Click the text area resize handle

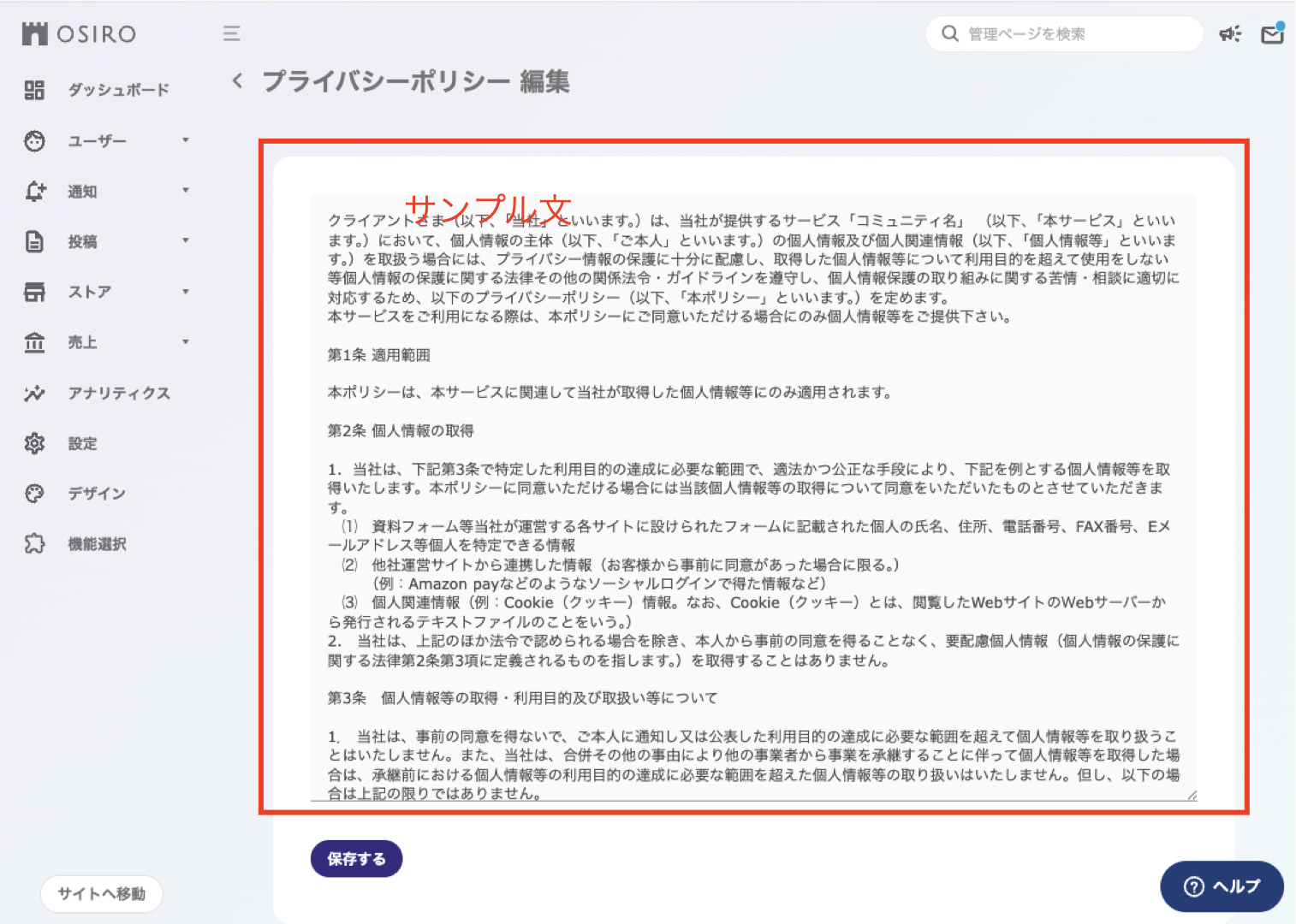click(x=1192, y=796)
